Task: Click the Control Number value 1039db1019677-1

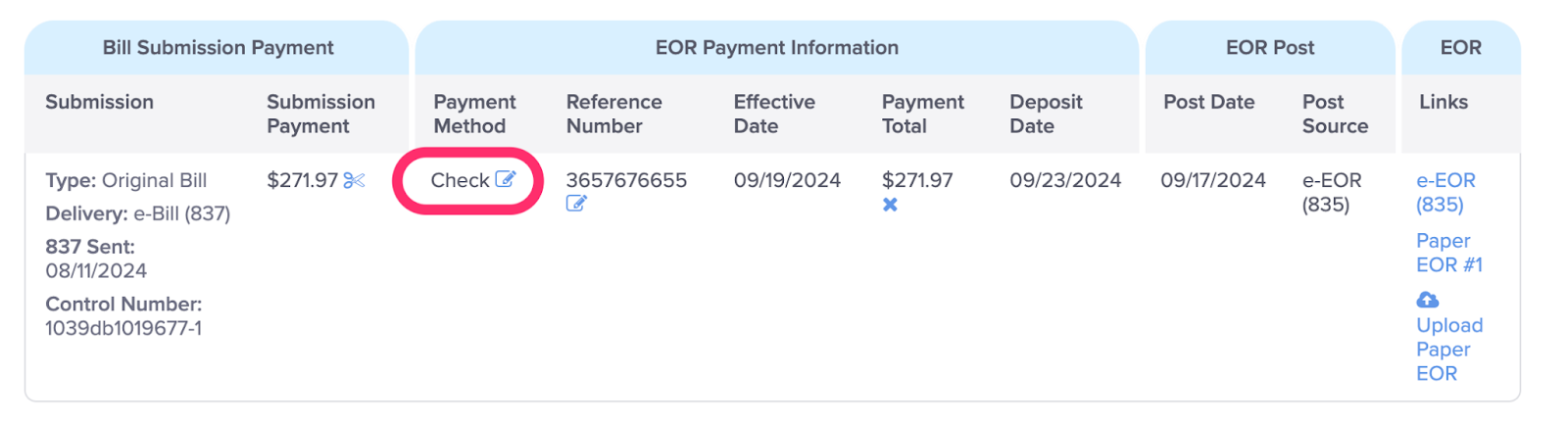Action: pyautogui.click(x=123, y=328)
